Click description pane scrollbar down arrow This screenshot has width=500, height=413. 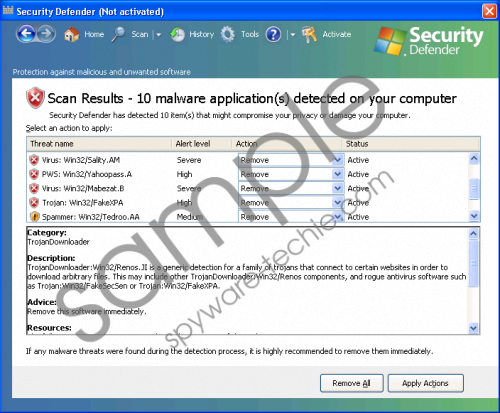[473, 328]
